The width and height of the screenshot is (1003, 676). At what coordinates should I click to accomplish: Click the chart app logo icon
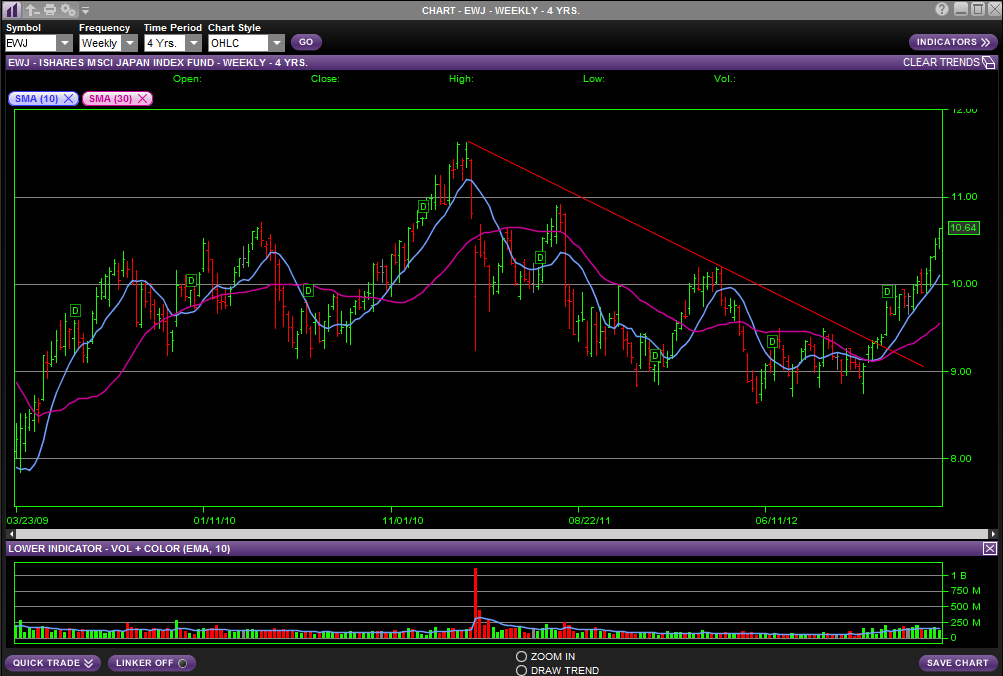(x=13, y=9)
